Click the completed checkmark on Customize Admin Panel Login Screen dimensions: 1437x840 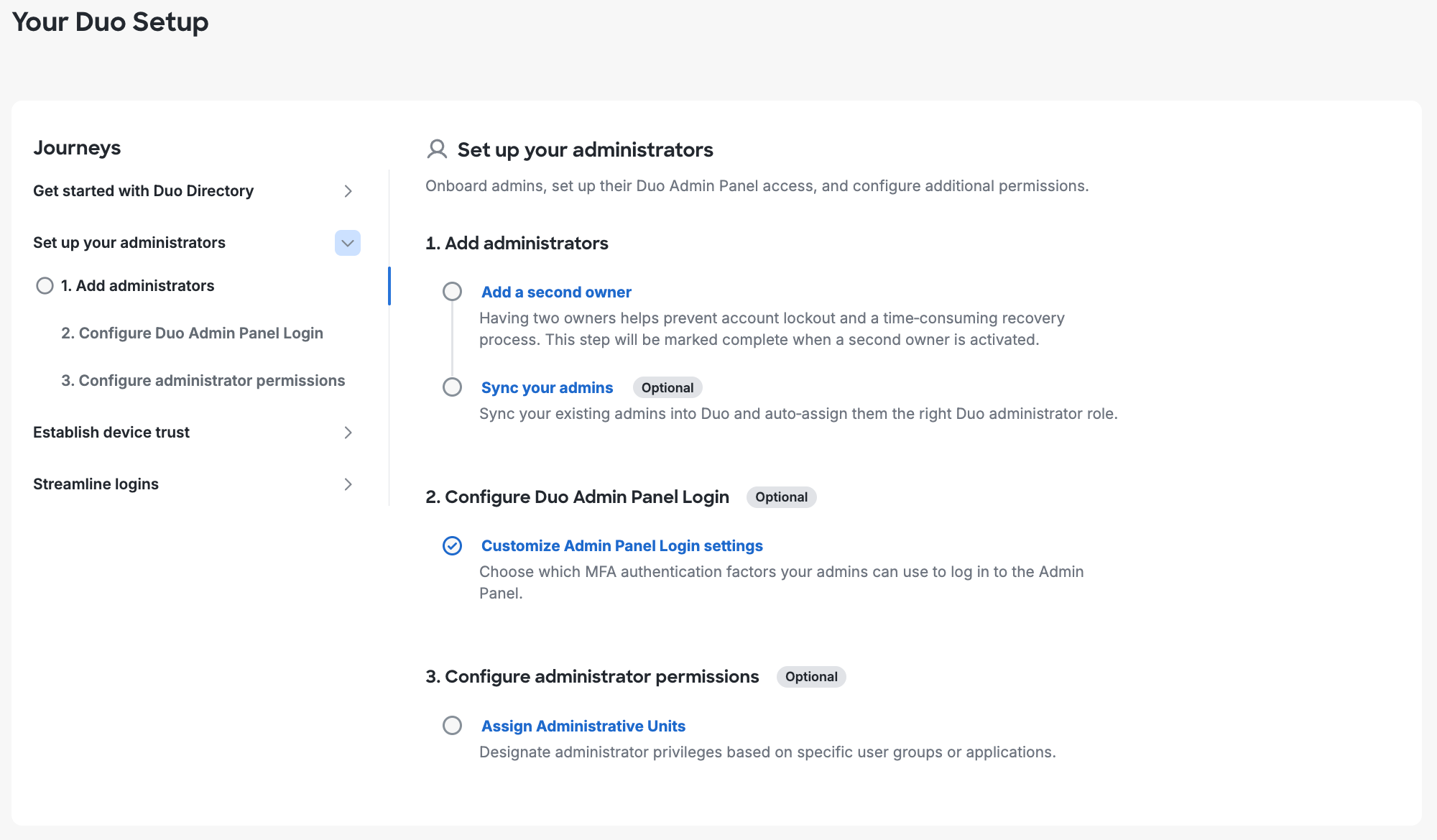(452, 546)
